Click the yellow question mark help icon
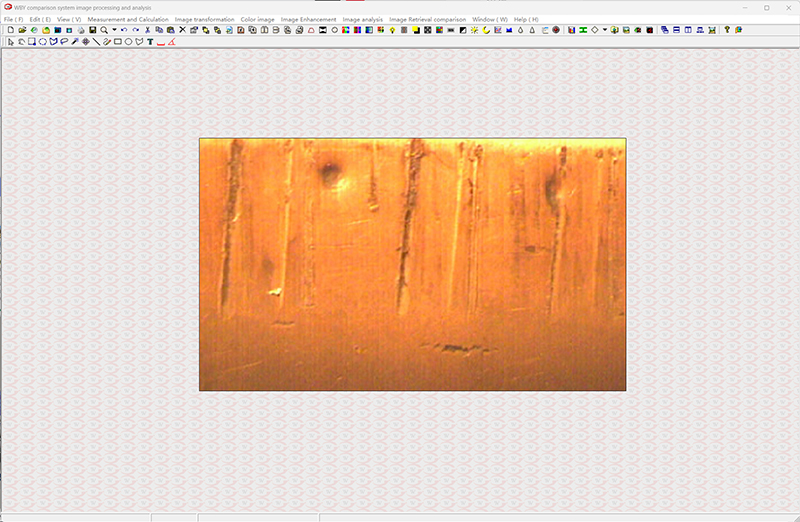800x522 pixels. pos(727,30)
